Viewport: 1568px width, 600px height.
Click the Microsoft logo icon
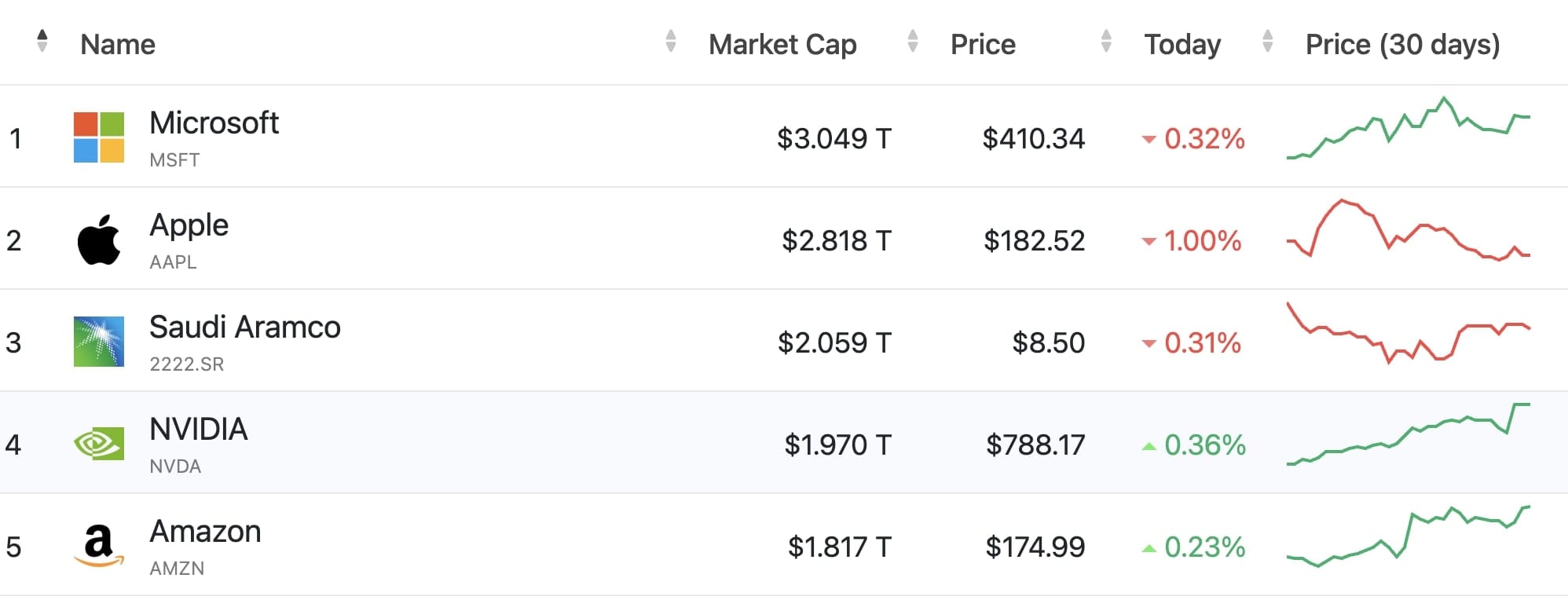[x=99, y=137]
